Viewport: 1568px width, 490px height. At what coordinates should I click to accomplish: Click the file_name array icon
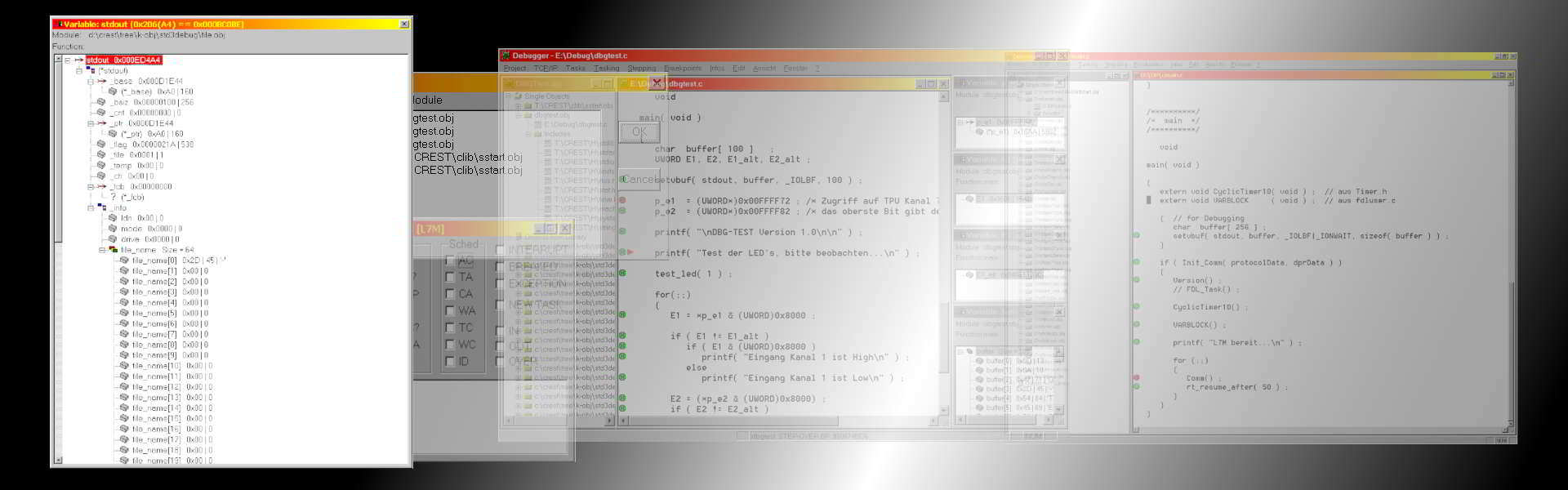(113, 250)
